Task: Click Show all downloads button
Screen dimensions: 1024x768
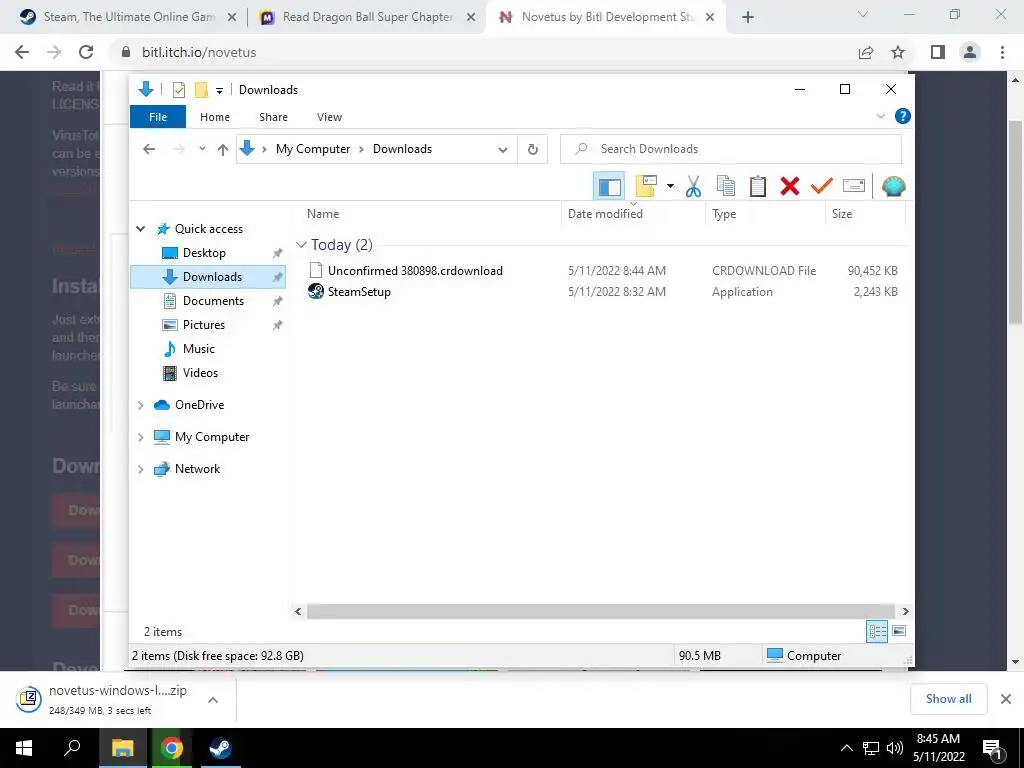Action: pos(948,699)
